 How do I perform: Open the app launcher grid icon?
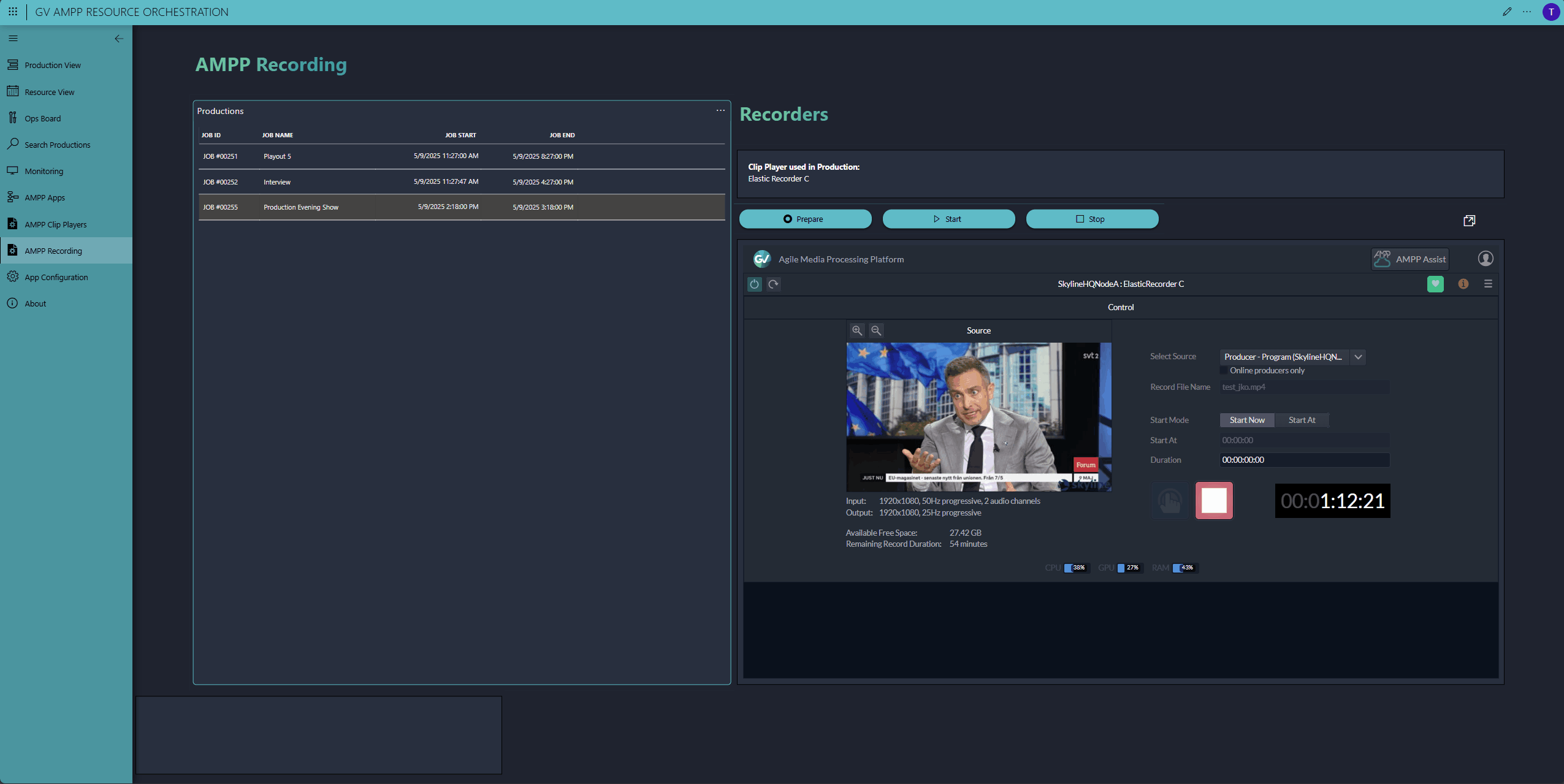13,12
